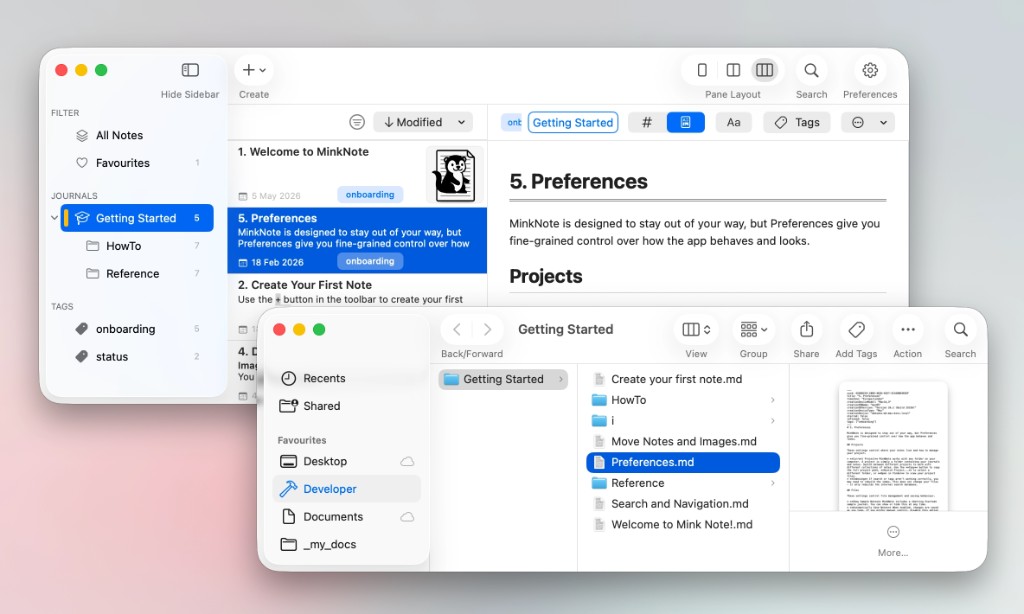Image resolution: width=1024 pixels, height=614 pixels.
Task: Select 5. Preferences note in list
Action: pos(357,240)
